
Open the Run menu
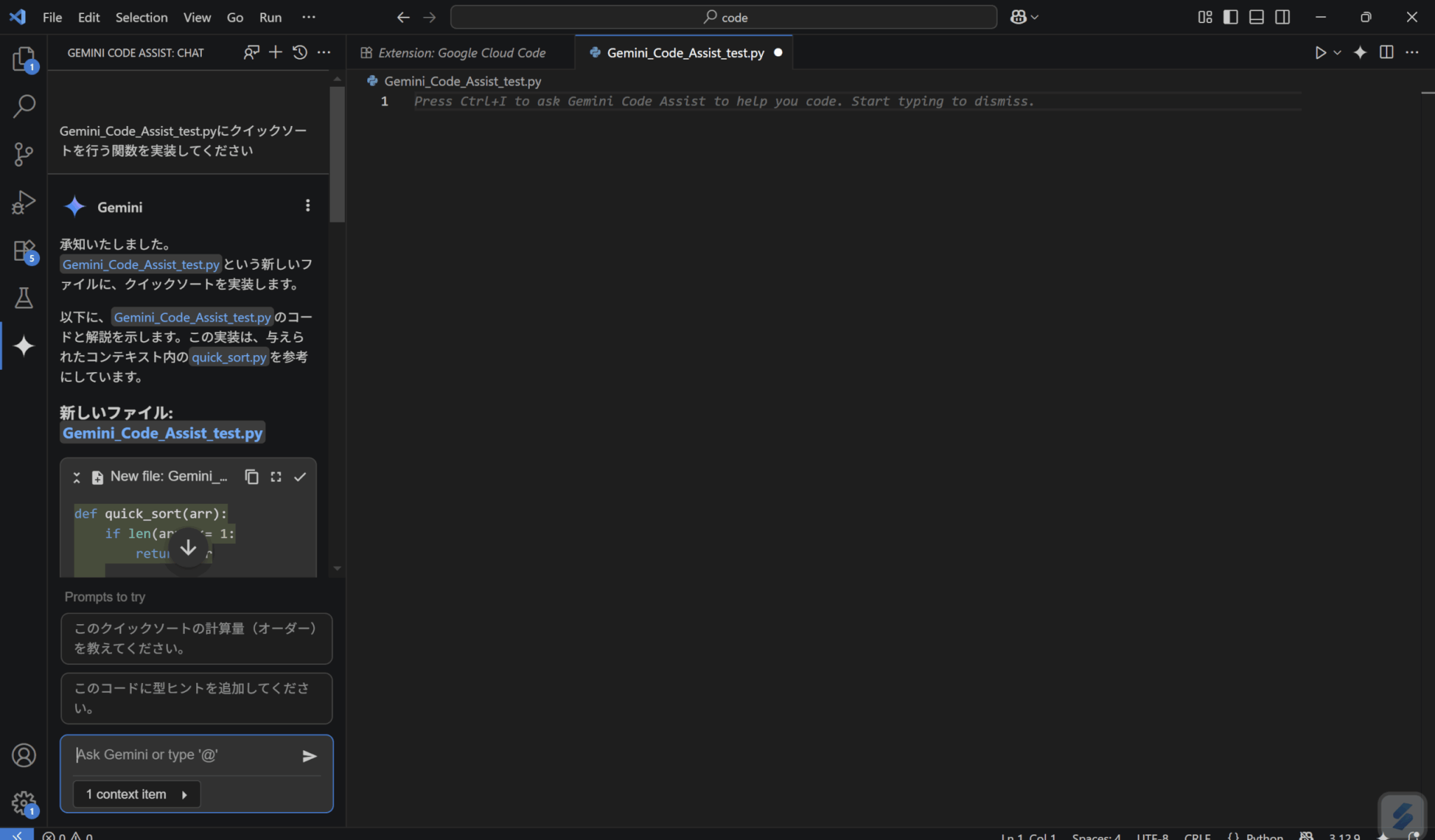pos(270,18)
